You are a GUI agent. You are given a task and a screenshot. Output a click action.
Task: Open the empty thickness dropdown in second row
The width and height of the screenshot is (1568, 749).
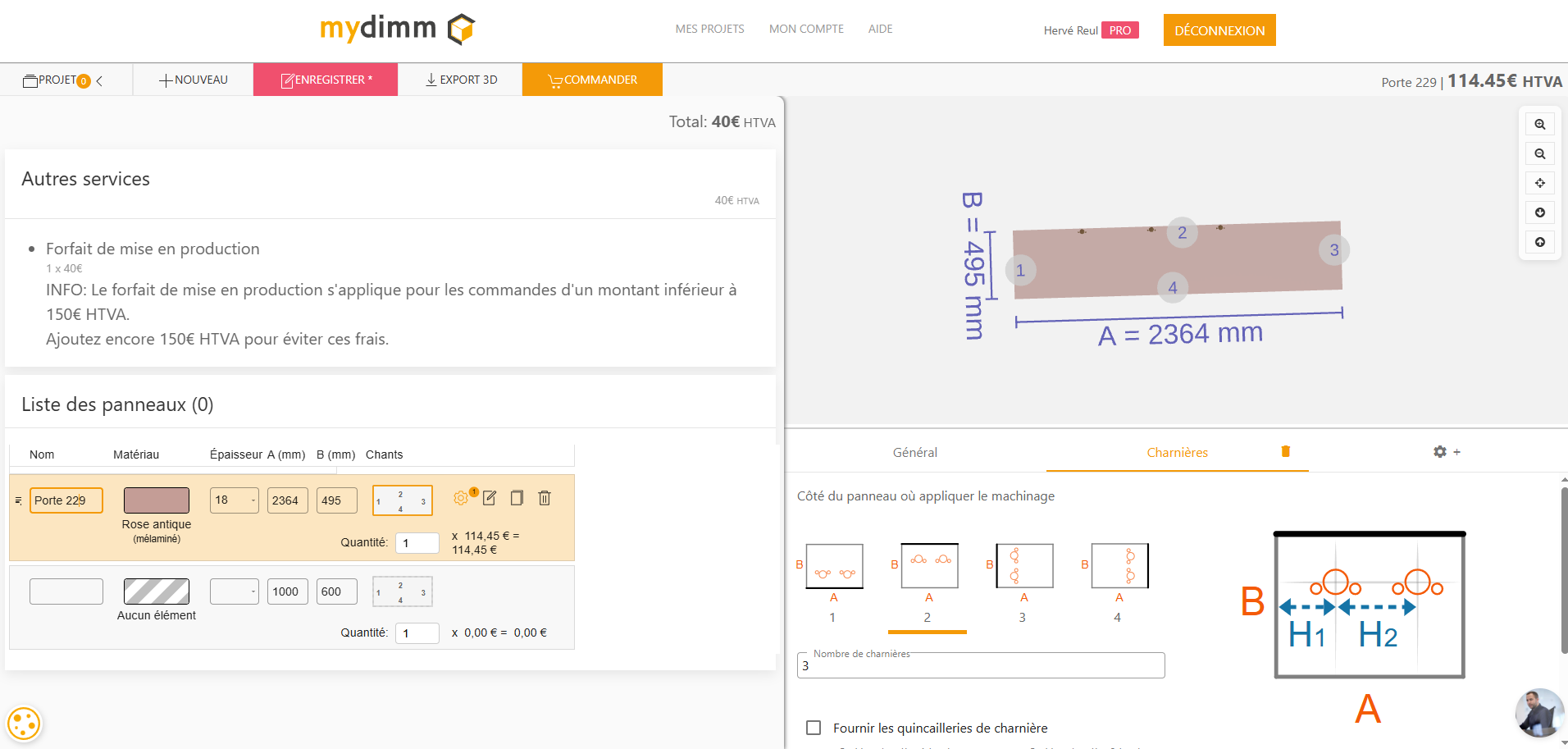coord(235,591)
